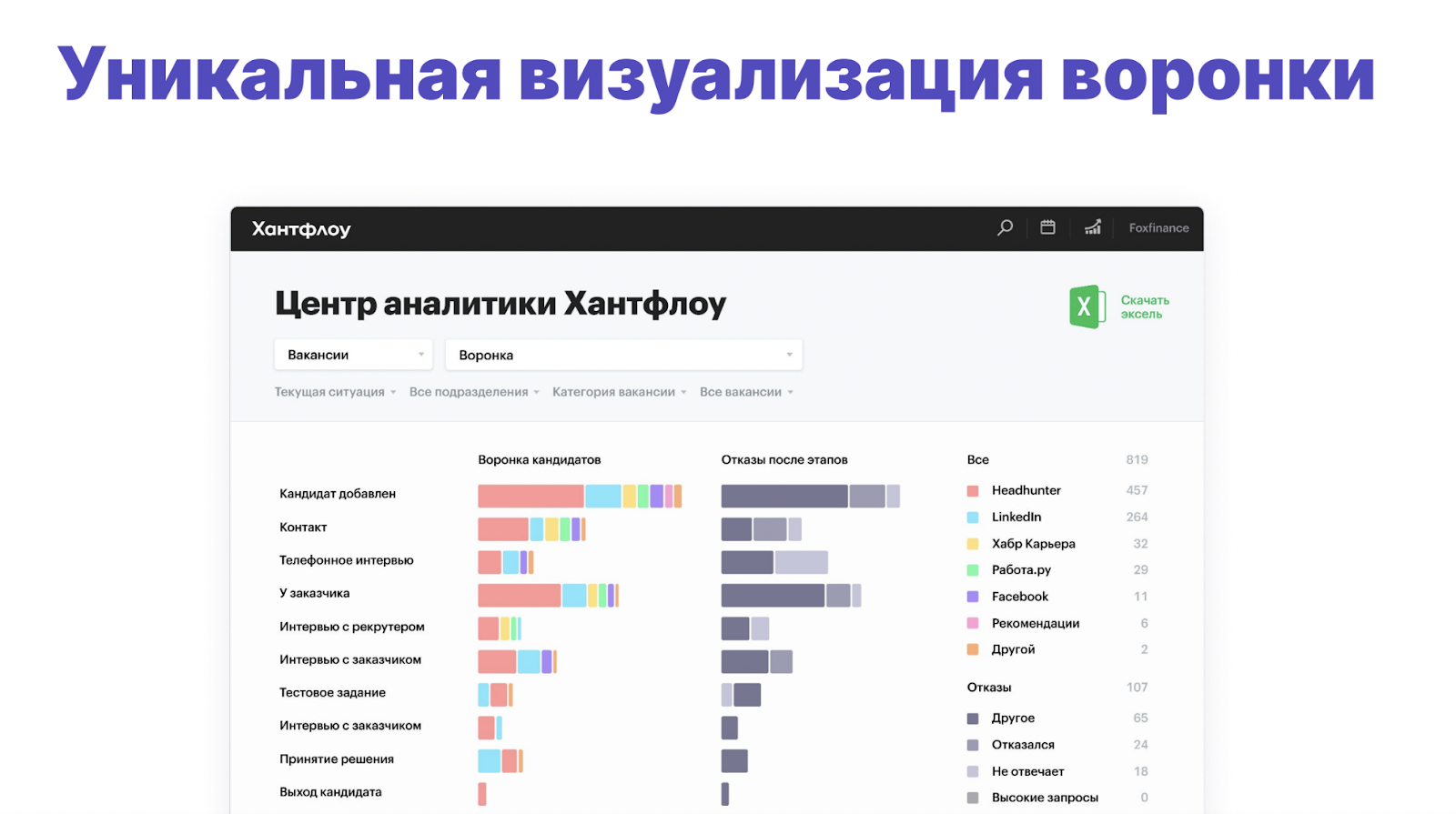Image resolution: width=1456 pixels, height=814 pixels.
Task: Click the green Excel file icon
Action: click(x=1087, y=307)
